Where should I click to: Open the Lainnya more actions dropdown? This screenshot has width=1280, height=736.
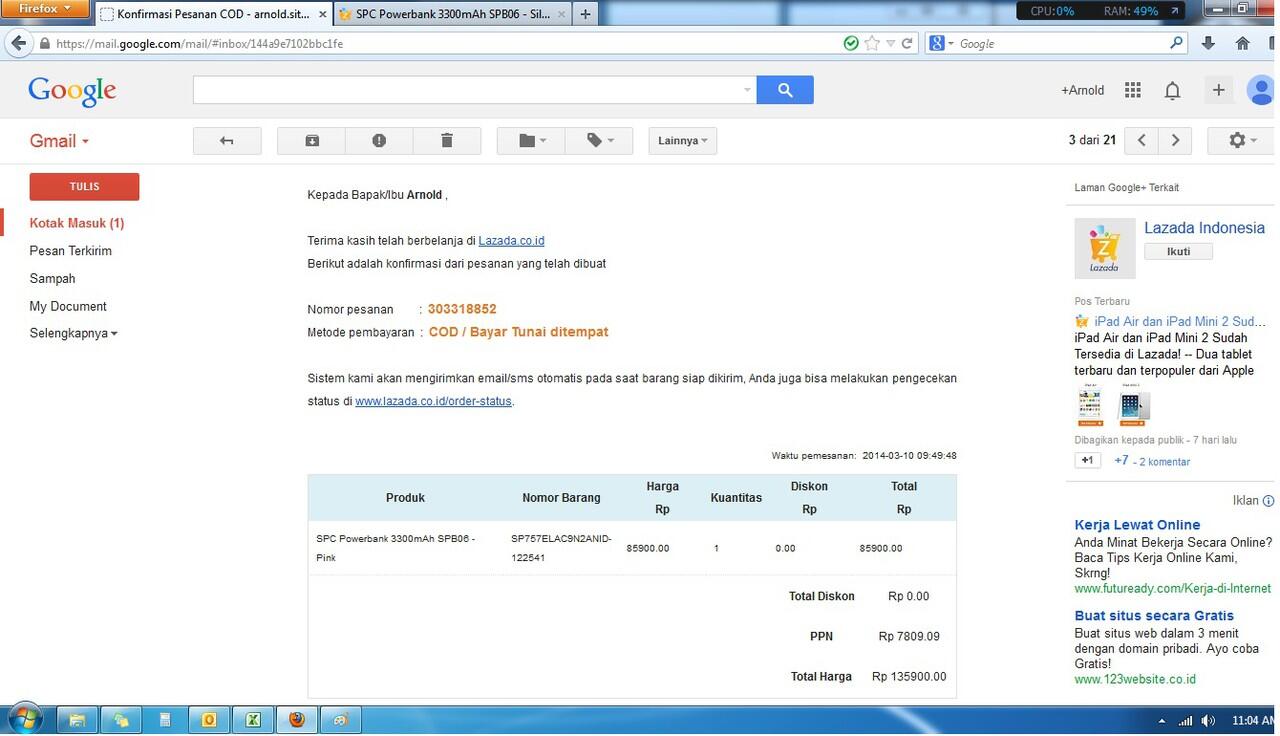[683, 141]
